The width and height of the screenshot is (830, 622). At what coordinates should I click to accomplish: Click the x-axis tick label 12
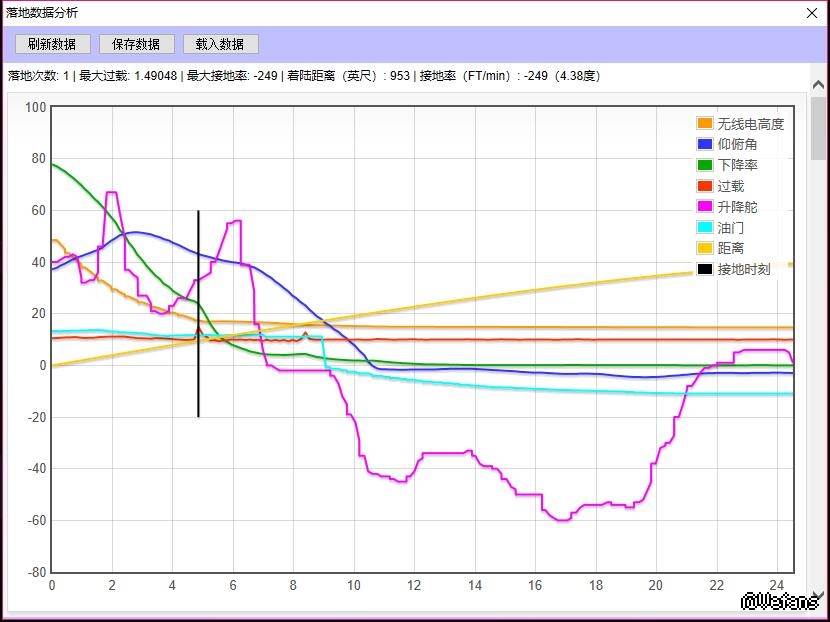tap(414, 586)
